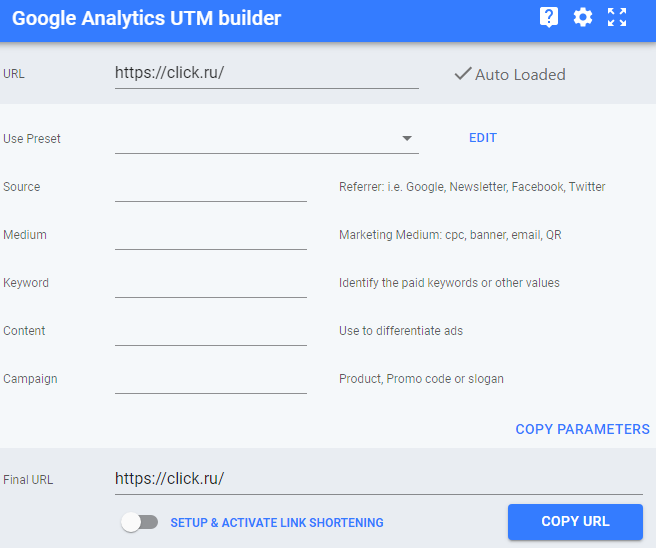Screen dimensions: 656x548
Task: Focus the URL input field
Action: pyautogui.click(x=266, y=73)
